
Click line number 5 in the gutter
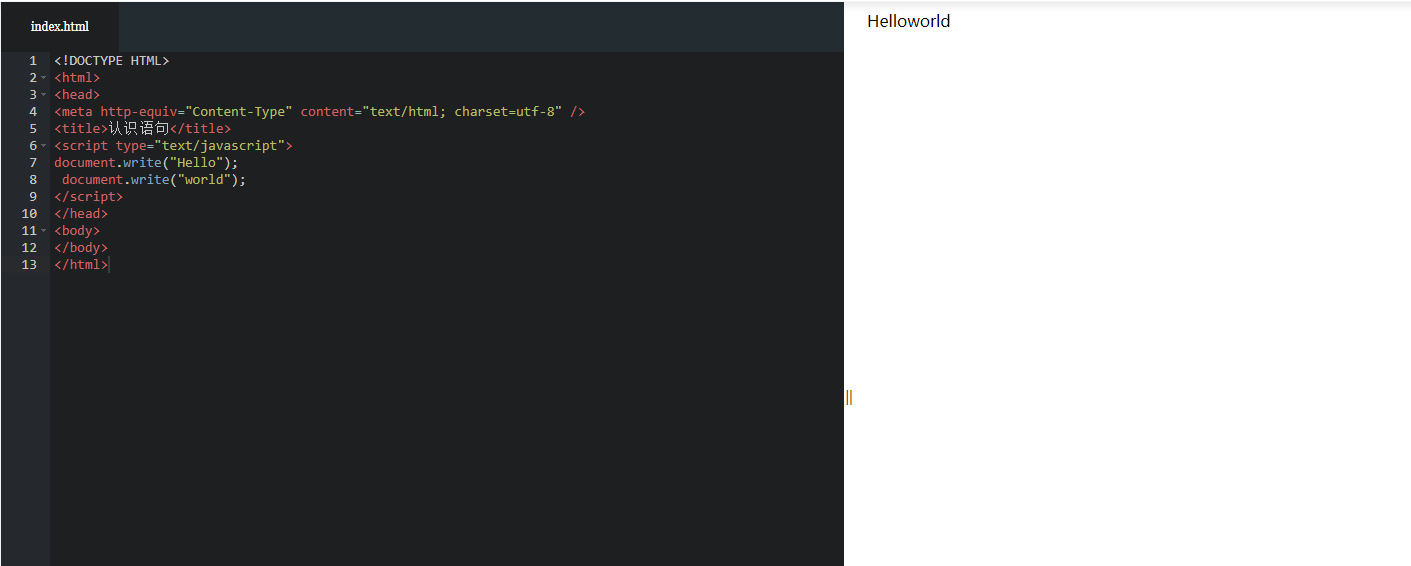32,129
